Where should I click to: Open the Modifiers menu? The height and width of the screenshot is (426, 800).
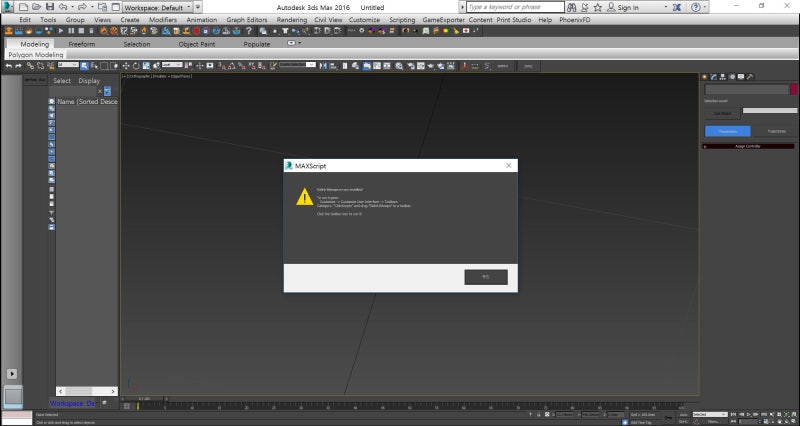[x=163, y=19]
